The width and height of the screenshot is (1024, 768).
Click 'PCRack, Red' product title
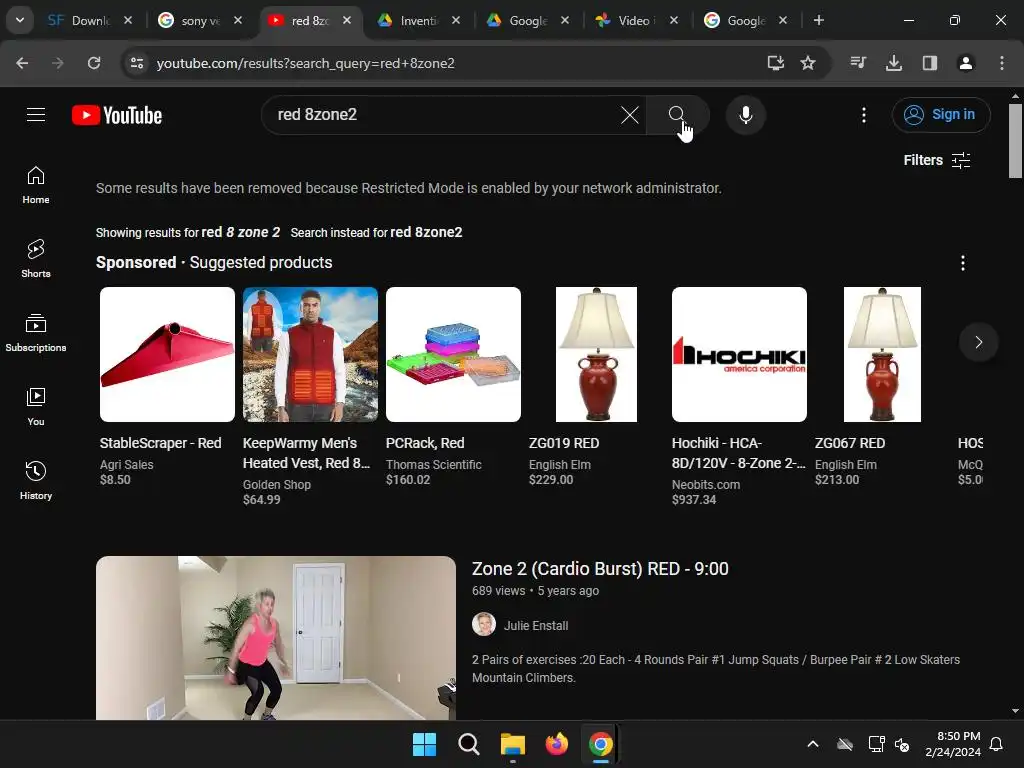pyautogui.click(x=425, y=443)
